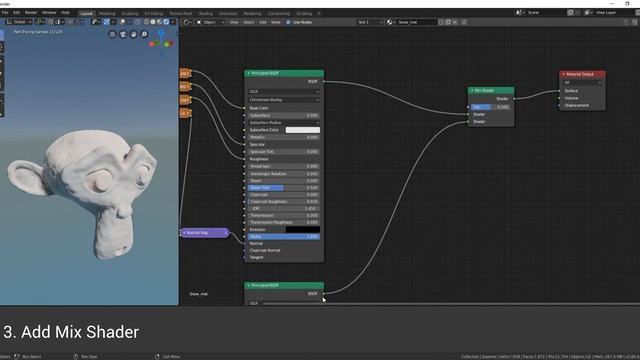Open the viewport shading options dropdown arrow
Viewport: 640px width, 360px height.
click(173, 22)
